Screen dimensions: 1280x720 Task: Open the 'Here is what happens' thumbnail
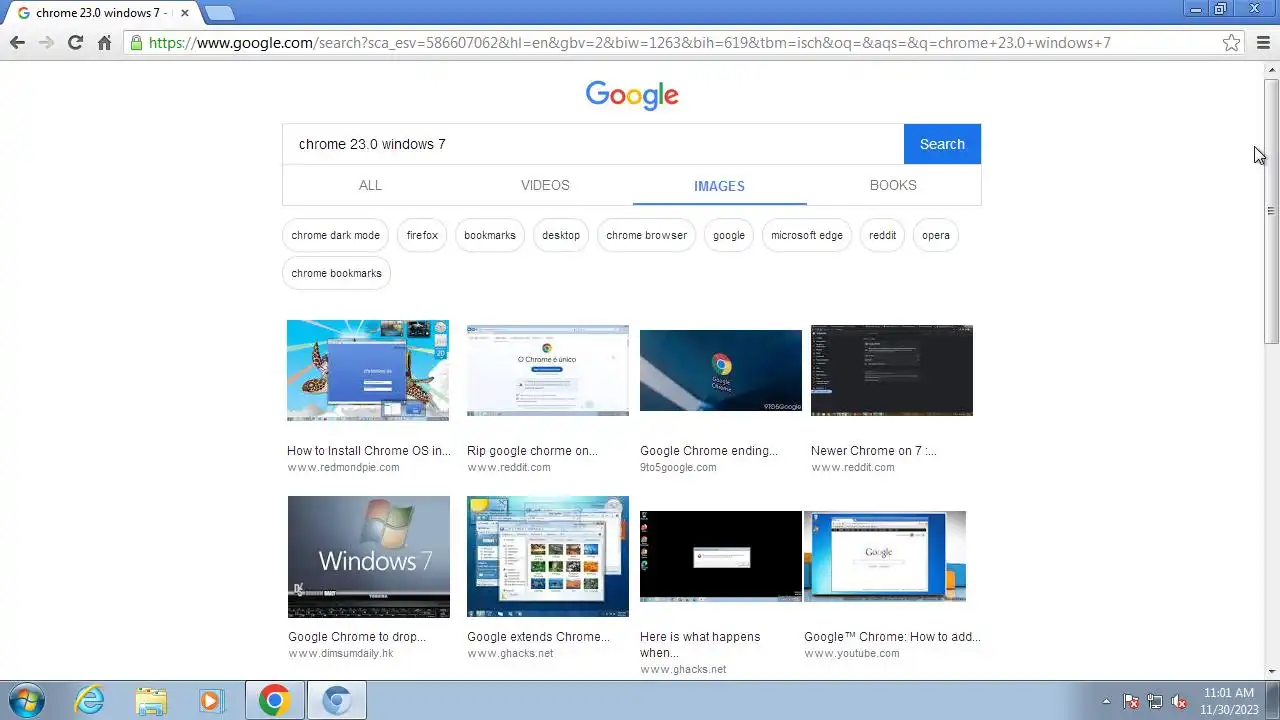coord(721,556)
